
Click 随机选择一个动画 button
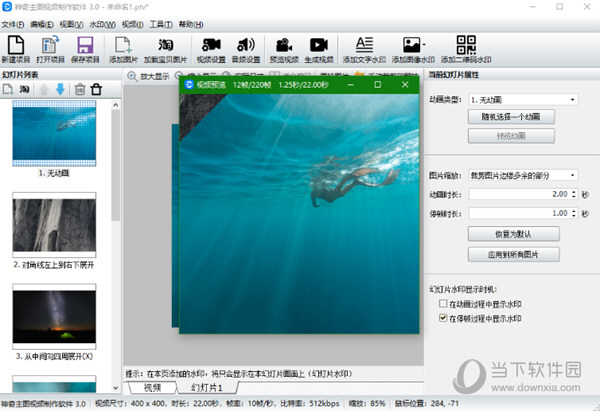[511, 117]
